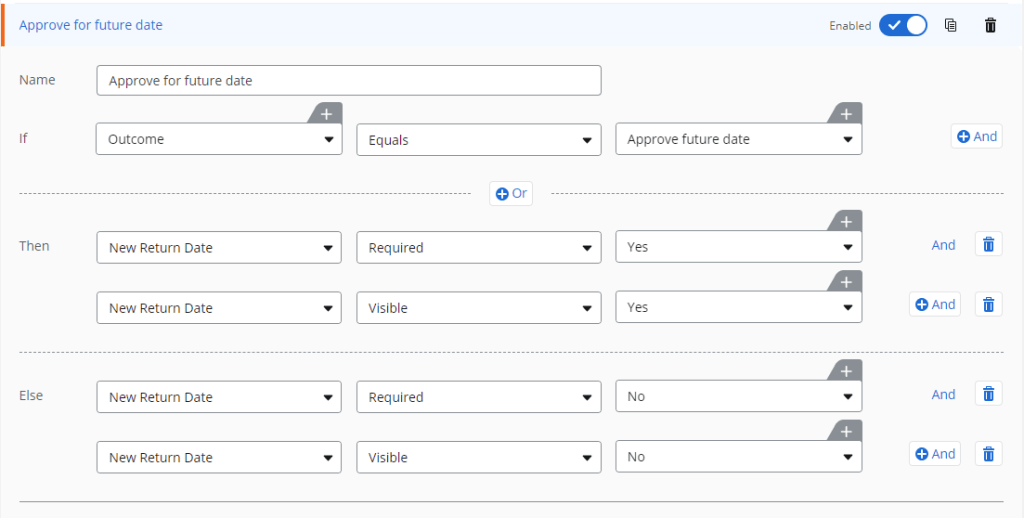Open the Then row Required property dropdown
The image size is (1024, 518).
click(479, 247)
